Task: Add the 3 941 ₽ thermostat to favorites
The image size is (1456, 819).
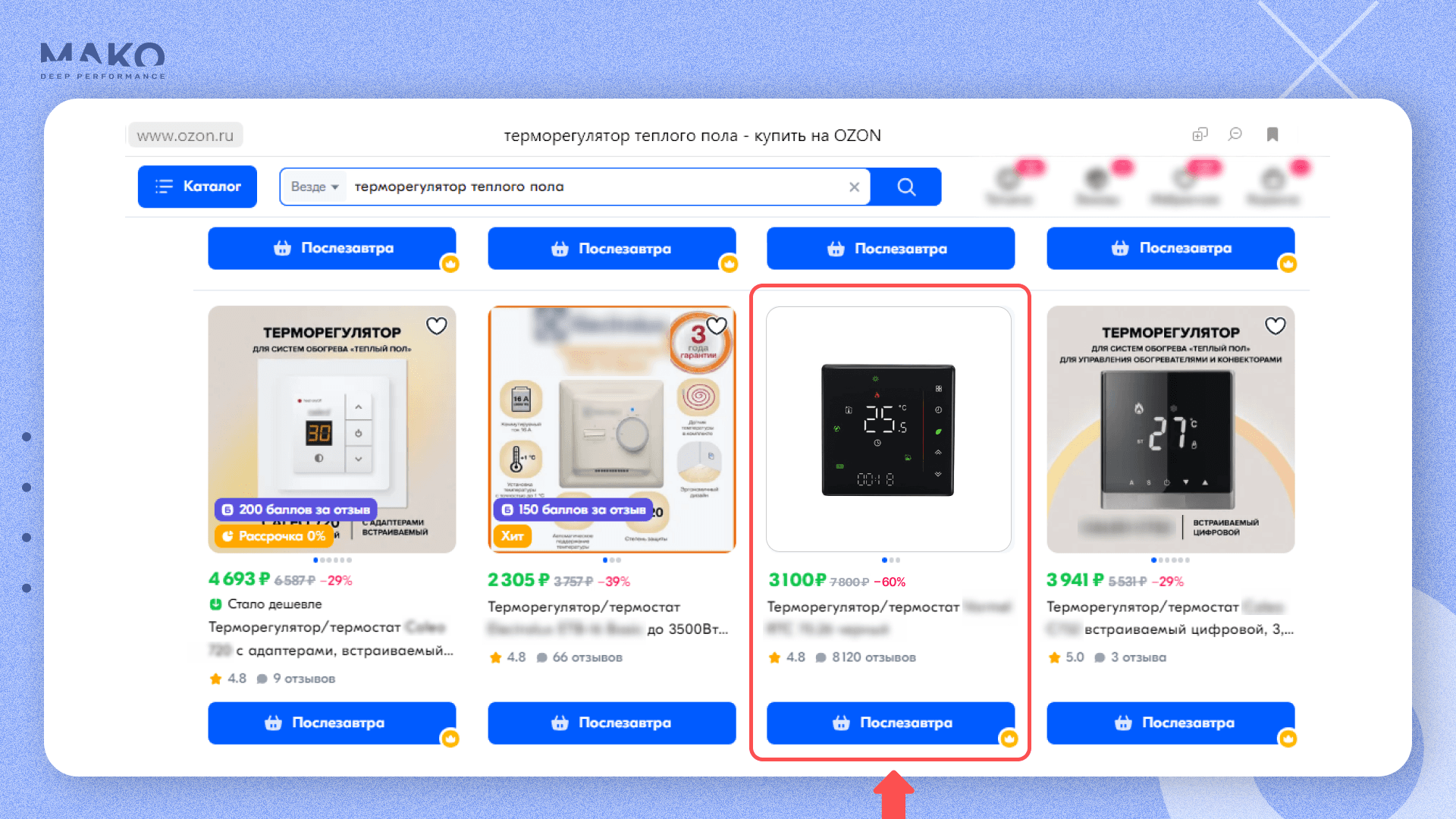Action: (1276, 326)
